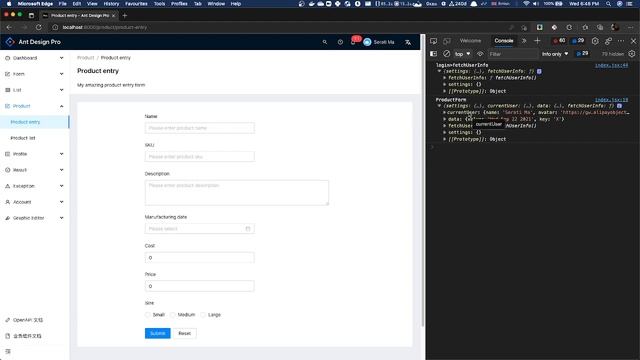Open first index.tsx source link in console
Image resolution: width=640 pixels, height=360 pixels.
(611, 65)
